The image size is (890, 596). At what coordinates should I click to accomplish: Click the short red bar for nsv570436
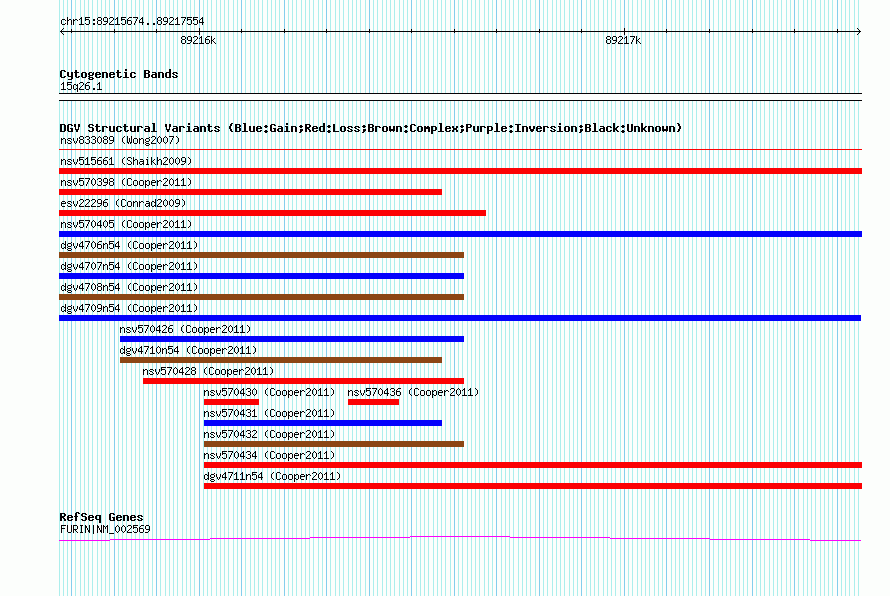click(373, 402)
